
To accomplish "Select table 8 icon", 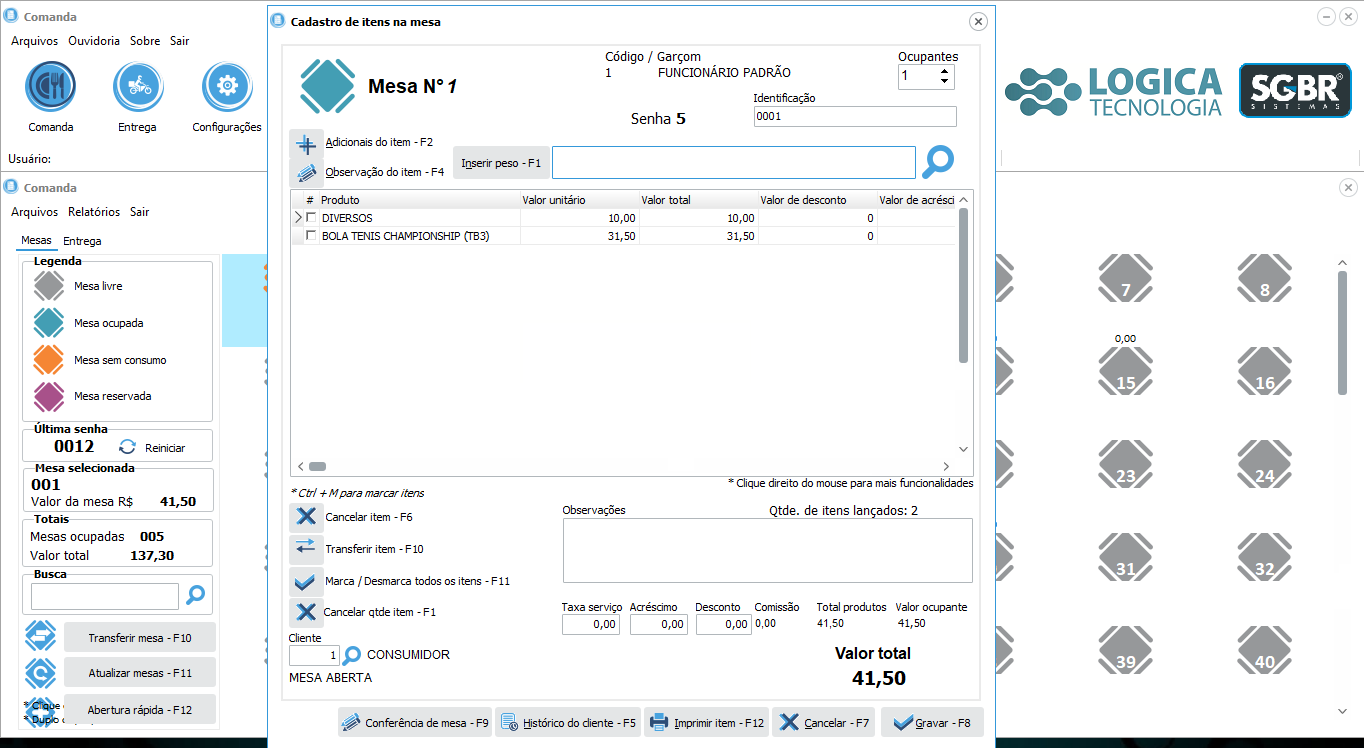I will [1265, 278].
